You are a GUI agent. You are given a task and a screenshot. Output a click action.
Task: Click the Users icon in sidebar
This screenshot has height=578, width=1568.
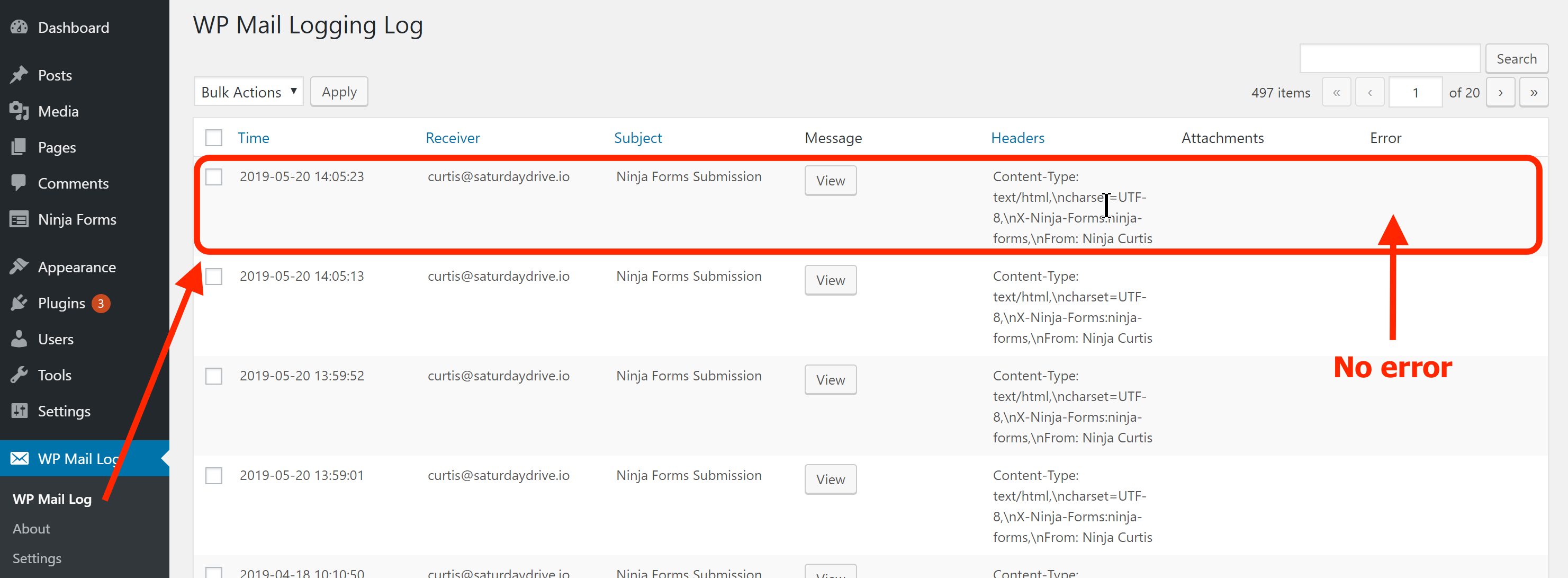pyautogui.click(x=19, y=339)
